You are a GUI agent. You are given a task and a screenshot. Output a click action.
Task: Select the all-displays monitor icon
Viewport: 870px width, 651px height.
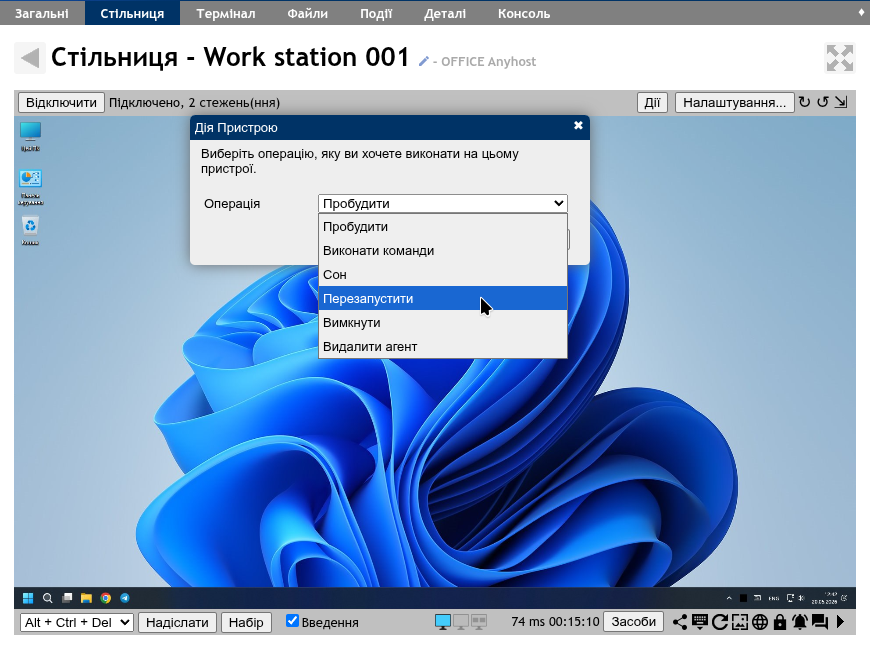click(479, 622)
